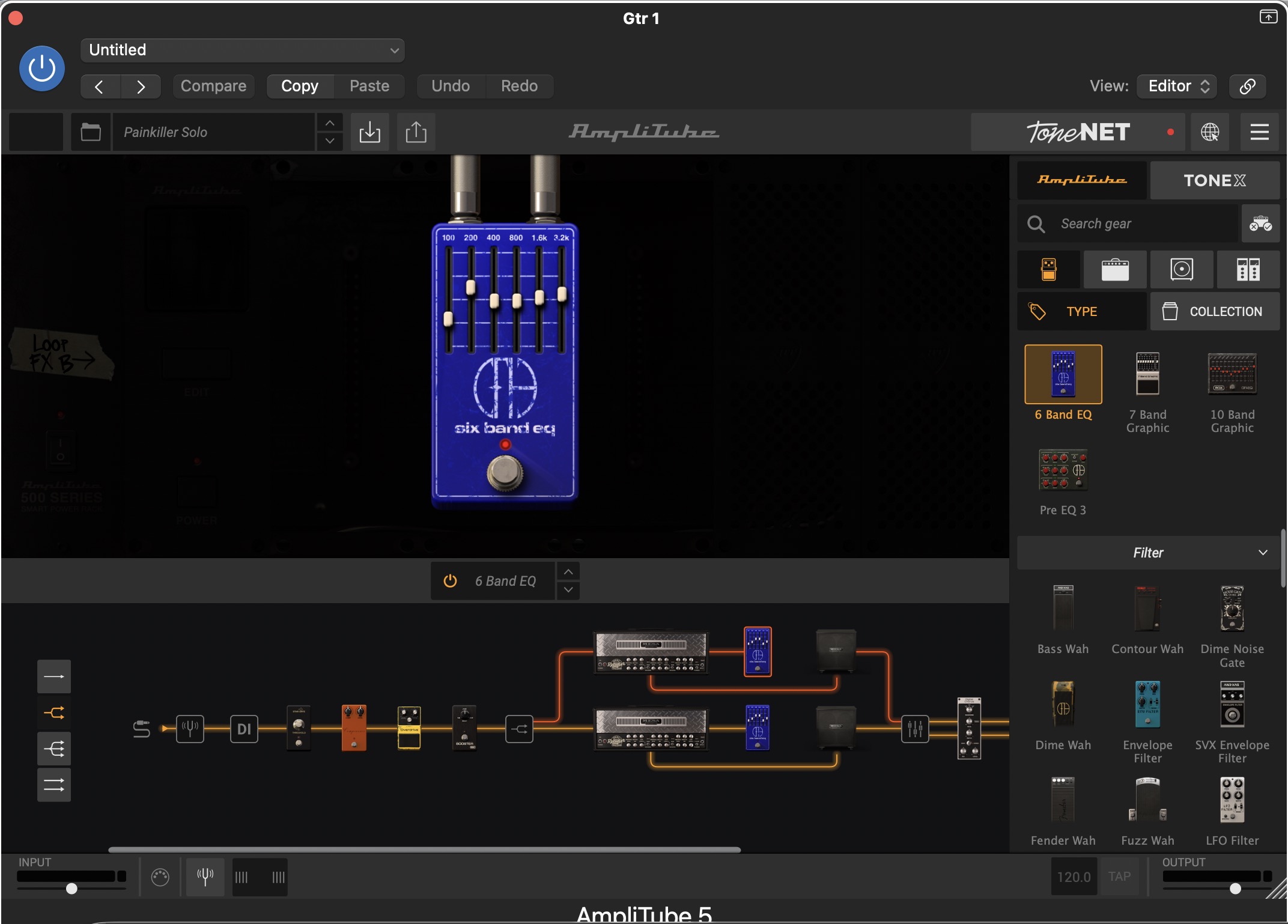Viewport: 1288px width, 924px height.
Task: Select the cabinet speaker category icon
Action: click(x=1181, y=270)
